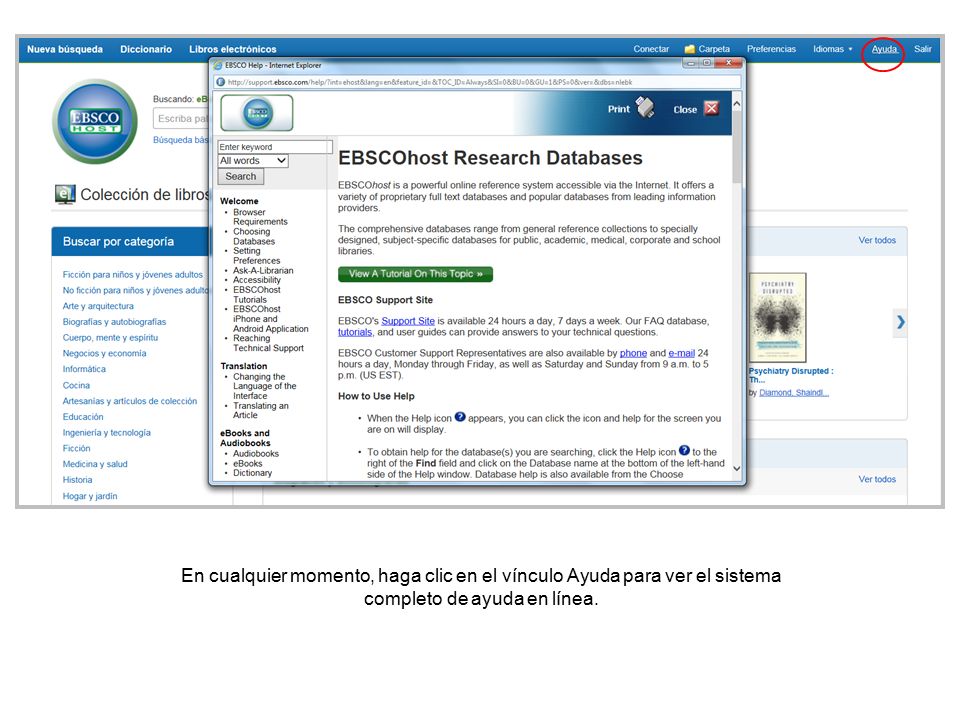The height and width of the screenshot is (720, 960).
Task: Open the Psychiatry Disrupted title link
Action: point(790,375)
